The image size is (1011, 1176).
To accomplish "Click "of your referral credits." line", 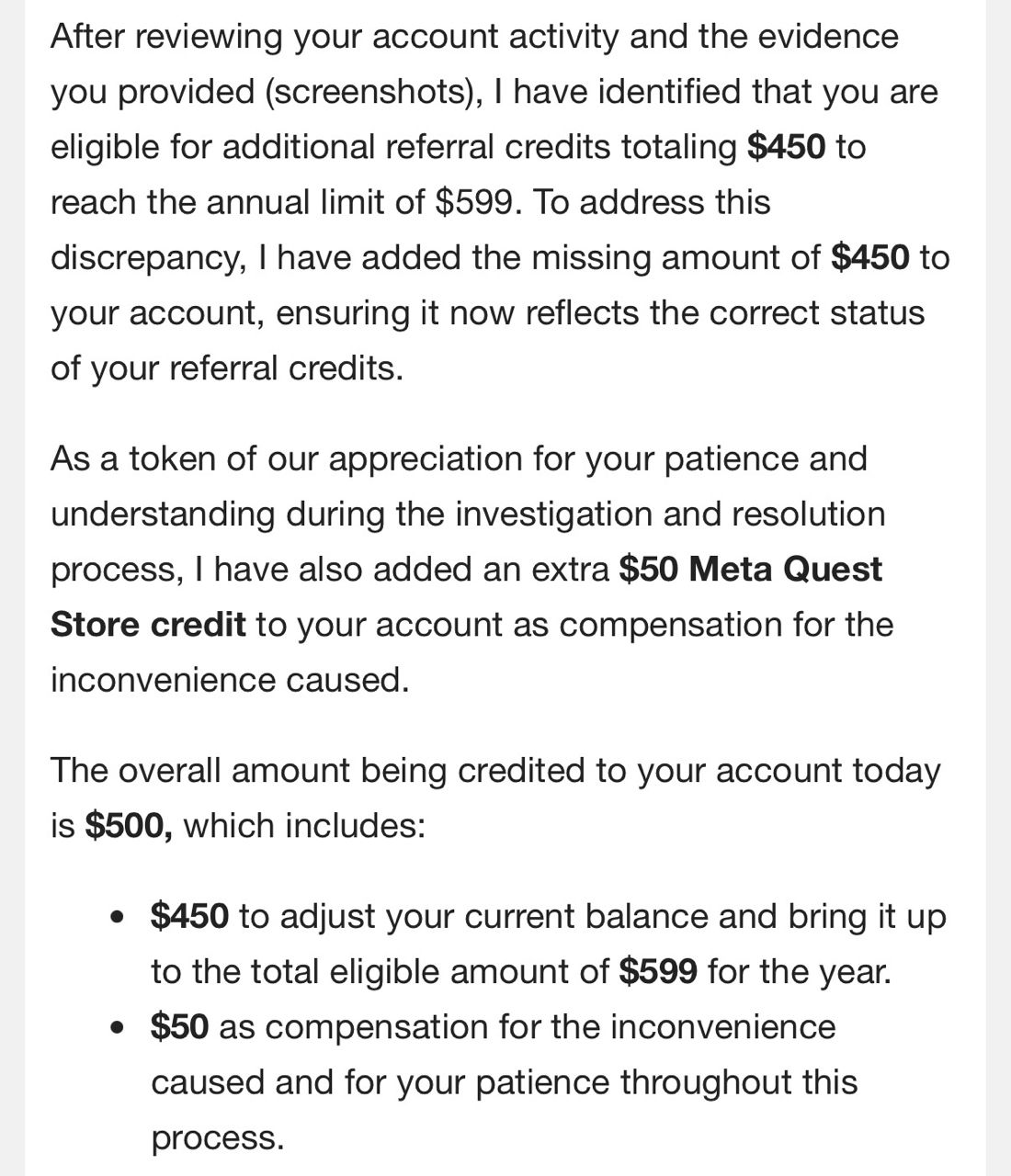I will pyautogui.click(x=226, y=367).
